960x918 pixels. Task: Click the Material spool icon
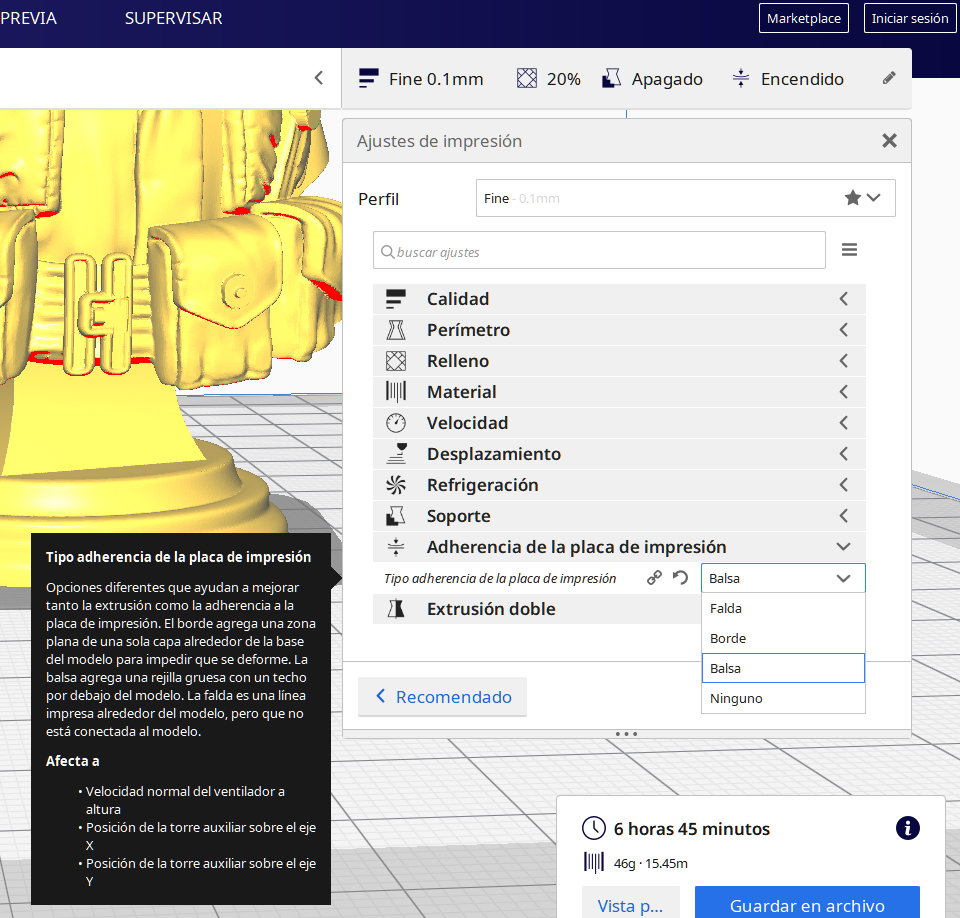pyautogui.click(x=396, y=392)
